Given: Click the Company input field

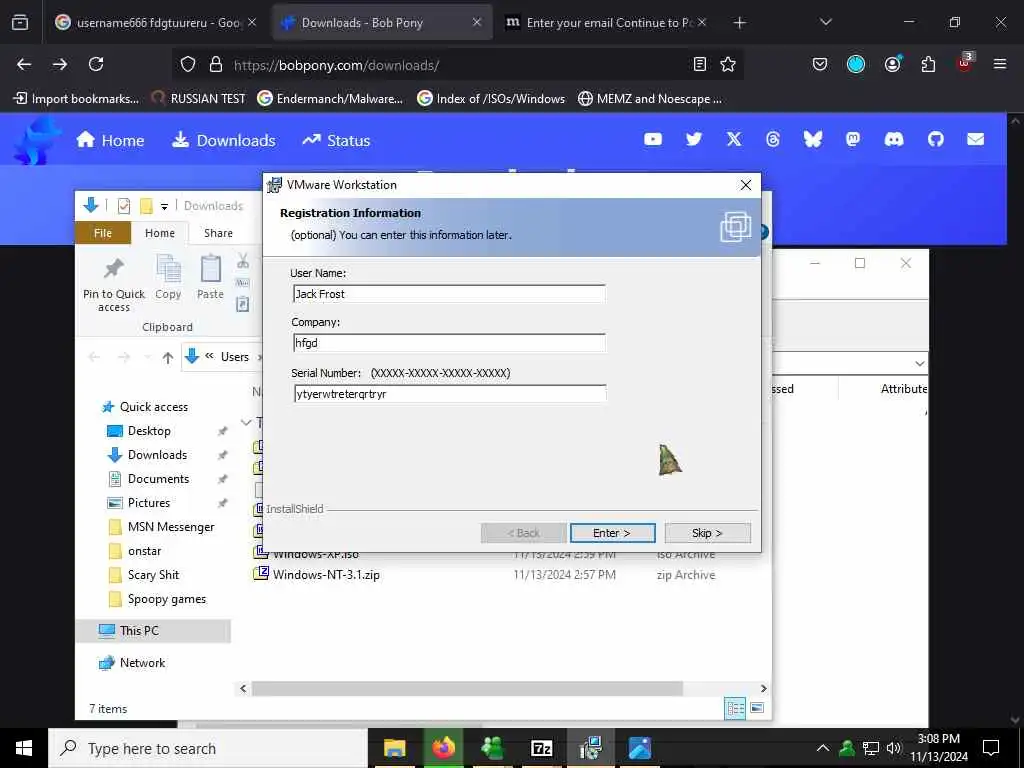Looking at the screenshot, I should click(x=449, y=343).
